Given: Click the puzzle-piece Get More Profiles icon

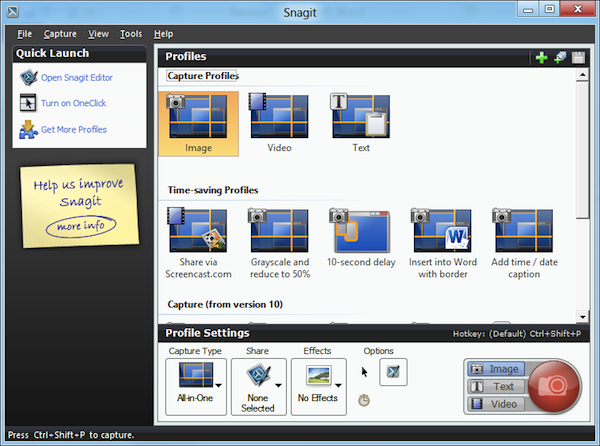Looking at the screenshot, I should tap(28, 130).
